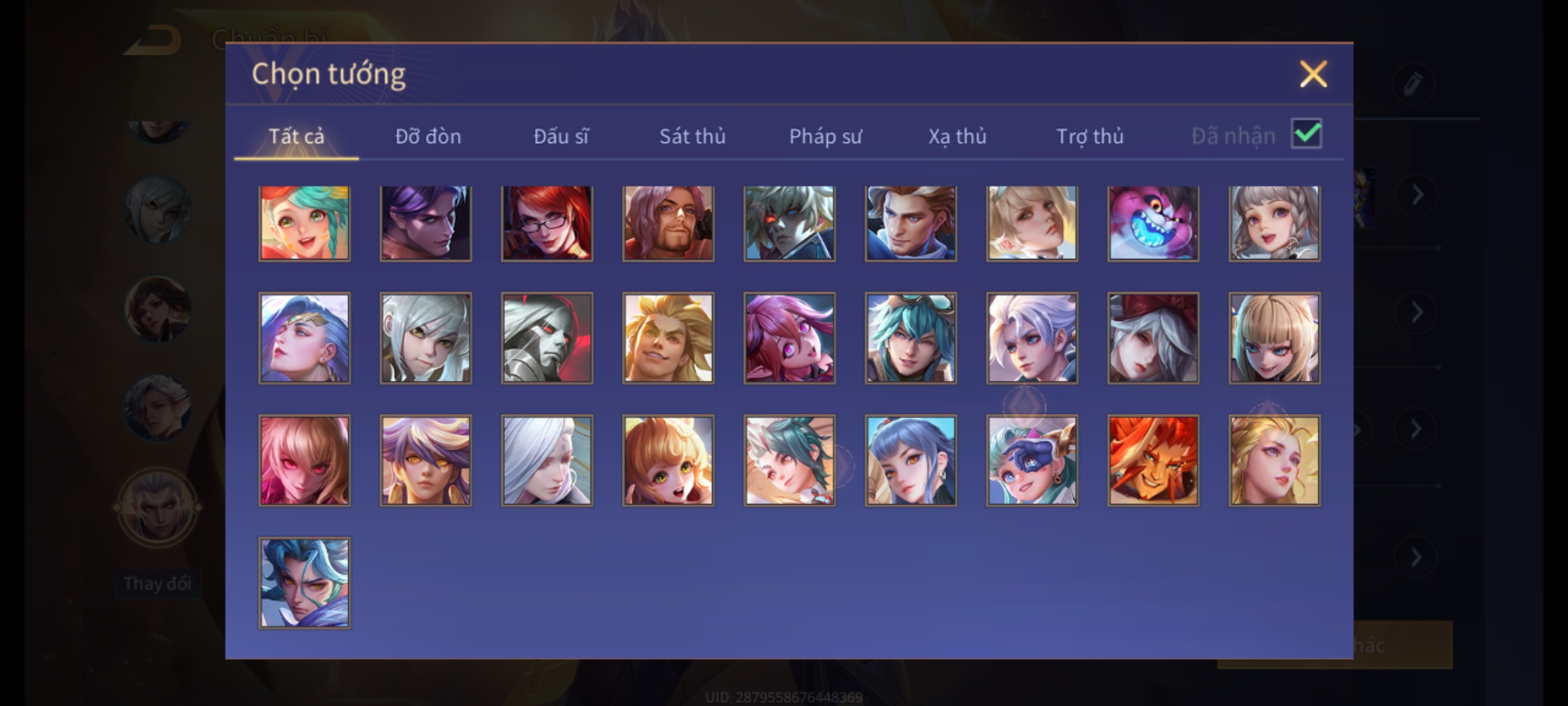This screenshot has height=706, width=1568.
Task: Select the green-haired smiling girl portrait
Action: tap(304, 224)
